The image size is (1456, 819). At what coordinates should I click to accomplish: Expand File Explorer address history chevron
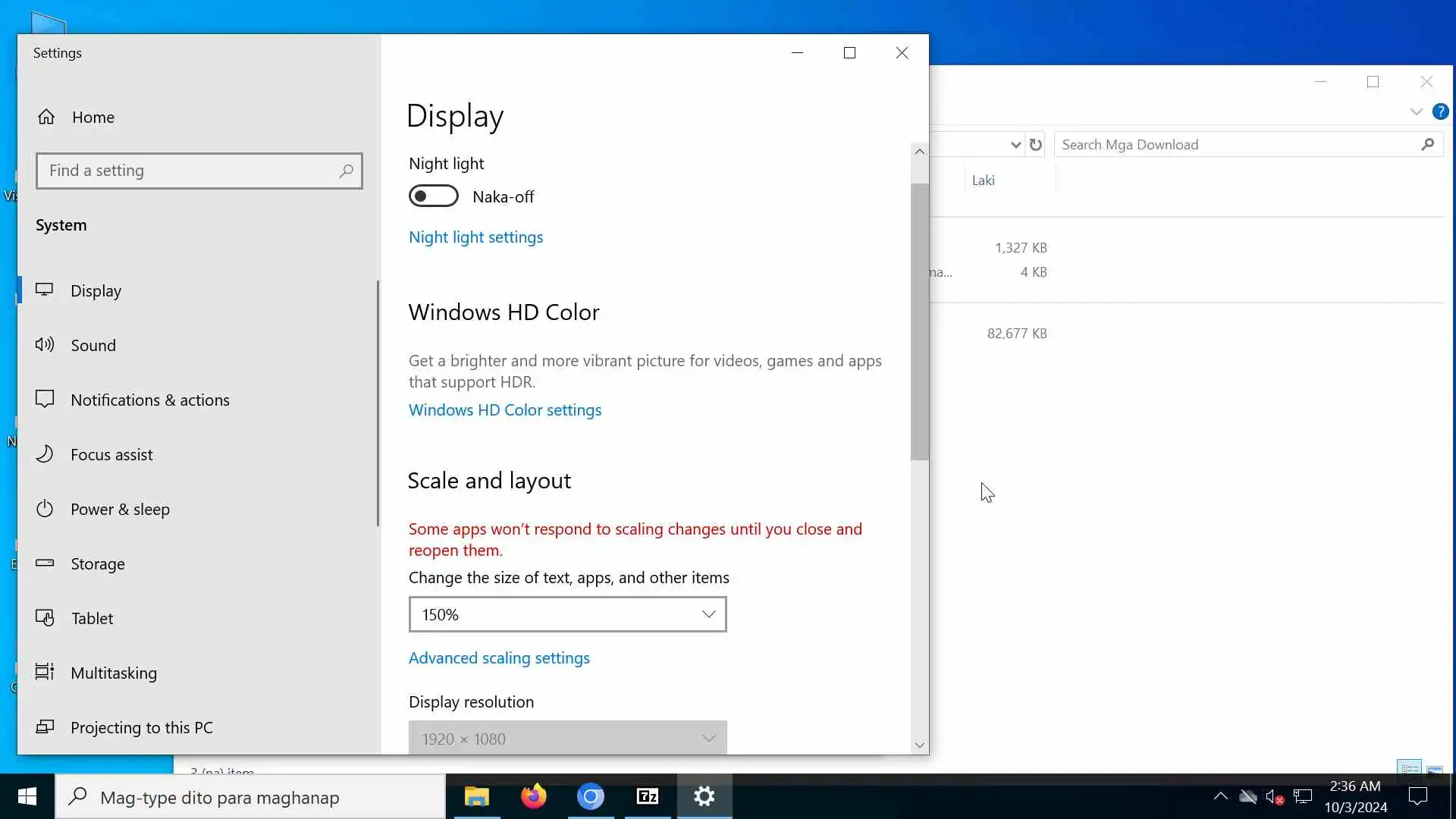point(1015,145)
